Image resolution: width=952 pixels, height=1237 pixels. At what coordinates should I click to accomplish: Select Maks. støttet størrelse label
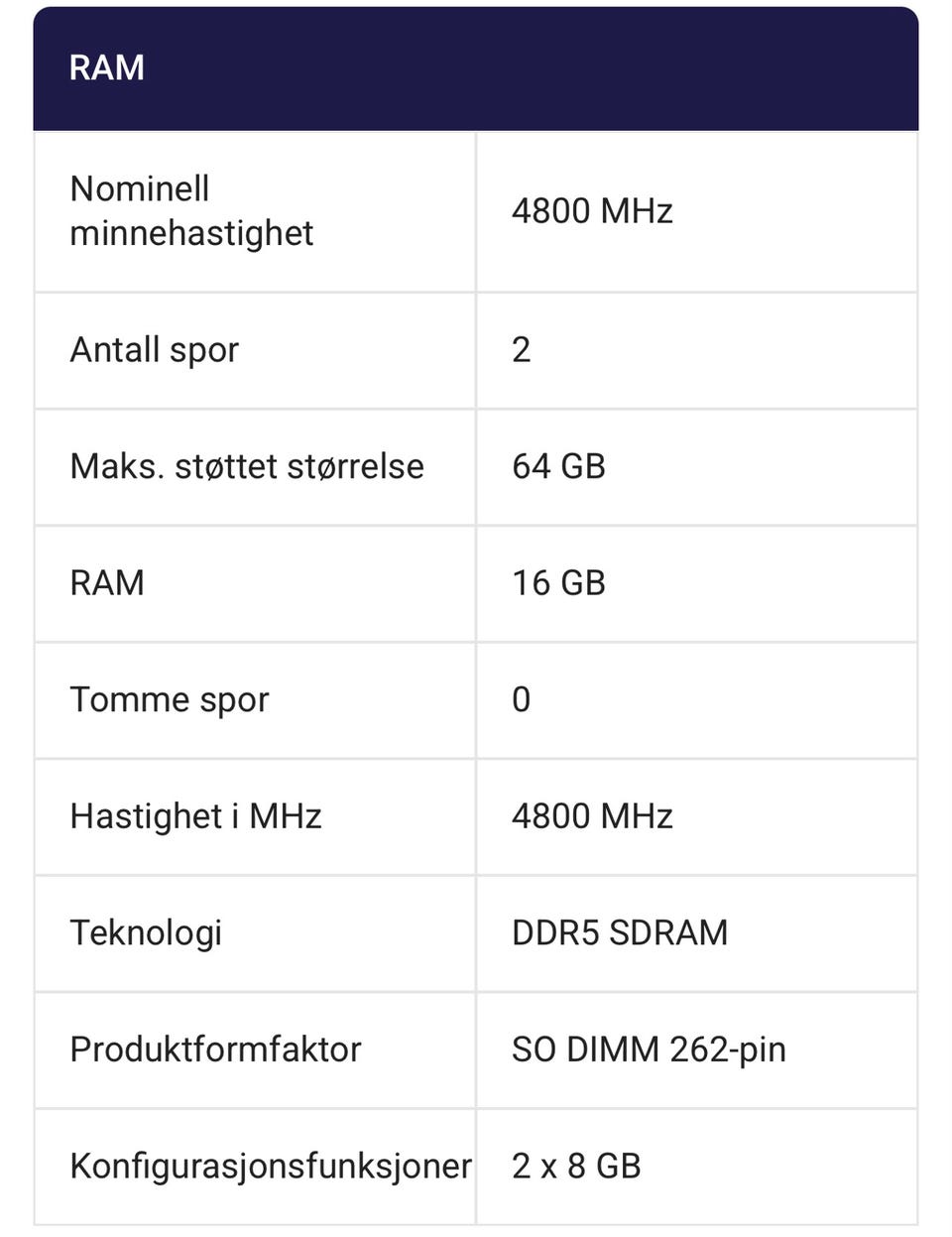click(x=247, y=466)
